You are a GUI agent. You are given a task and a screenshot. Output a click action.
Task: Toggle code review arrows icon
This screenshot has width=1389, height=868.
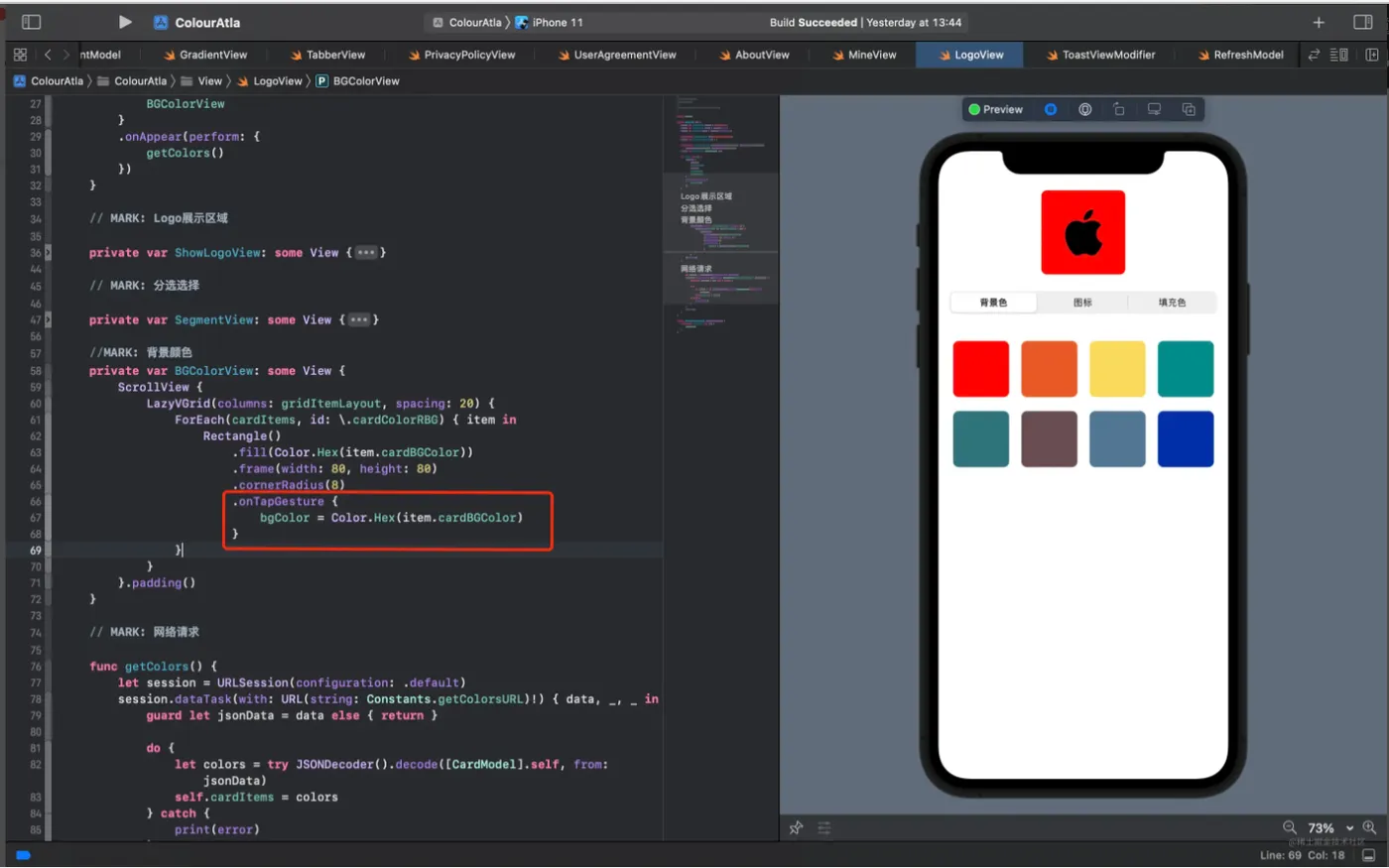pos(1314,55)
